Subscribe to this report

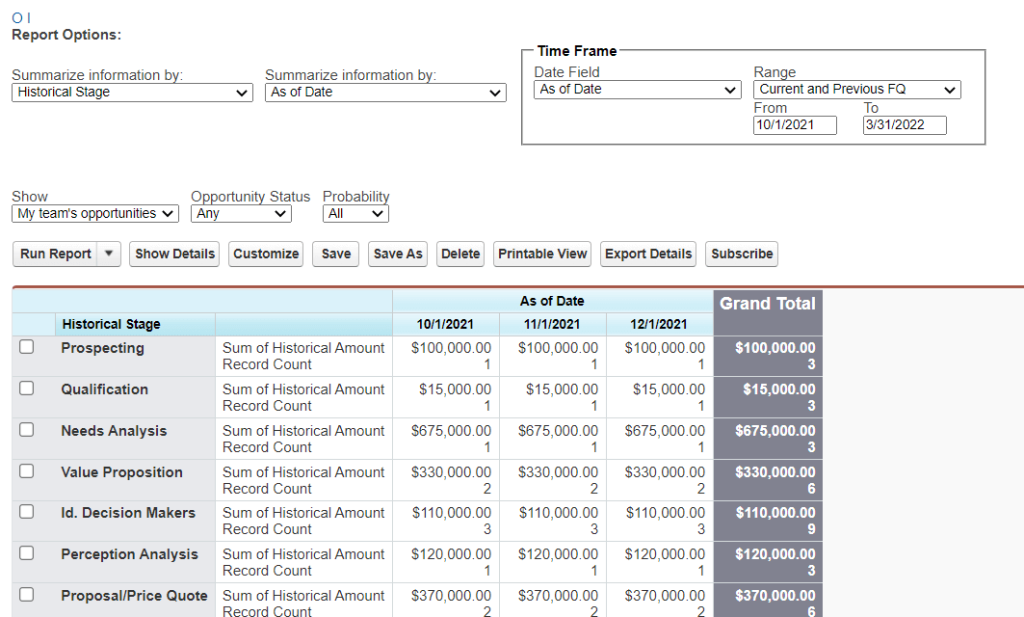[x=742, y=254]
